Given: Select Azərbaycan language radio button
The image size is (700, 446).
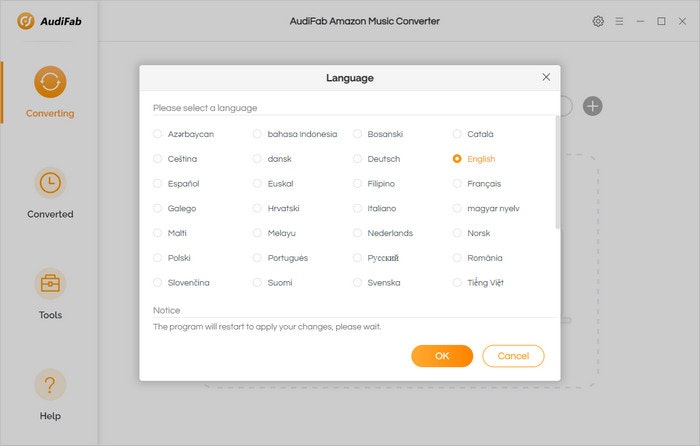Looking at the screenshot, I should click(x=157, y=134).
